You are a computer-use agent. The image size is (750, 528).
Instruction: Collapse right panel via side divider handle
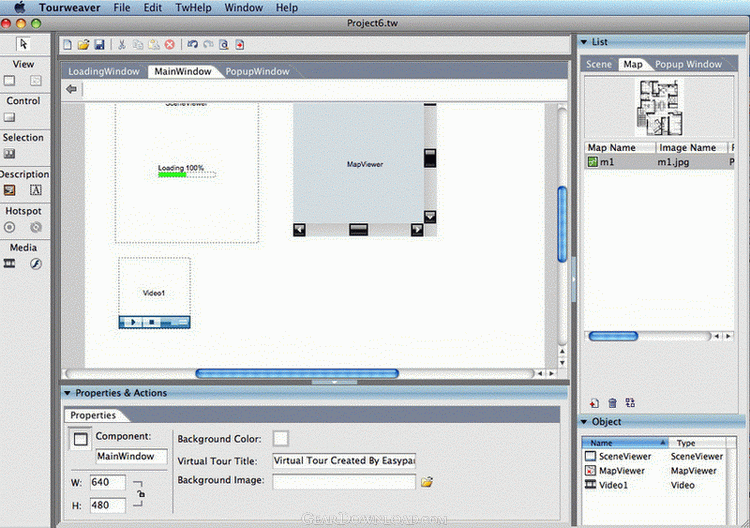tap(574, 279)
